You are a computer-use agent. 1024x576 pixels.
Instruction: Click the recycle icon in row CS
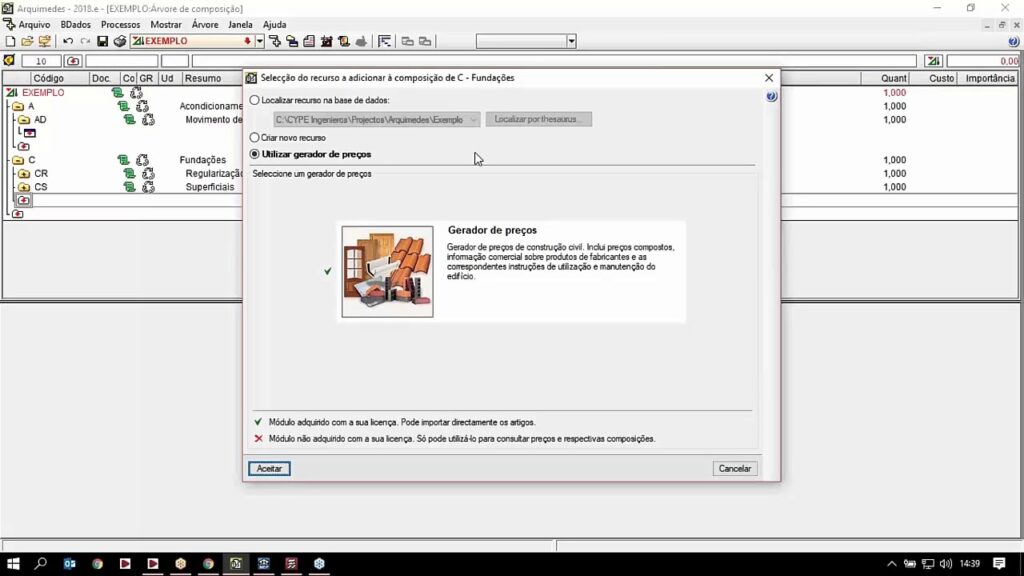pos(148,187)
